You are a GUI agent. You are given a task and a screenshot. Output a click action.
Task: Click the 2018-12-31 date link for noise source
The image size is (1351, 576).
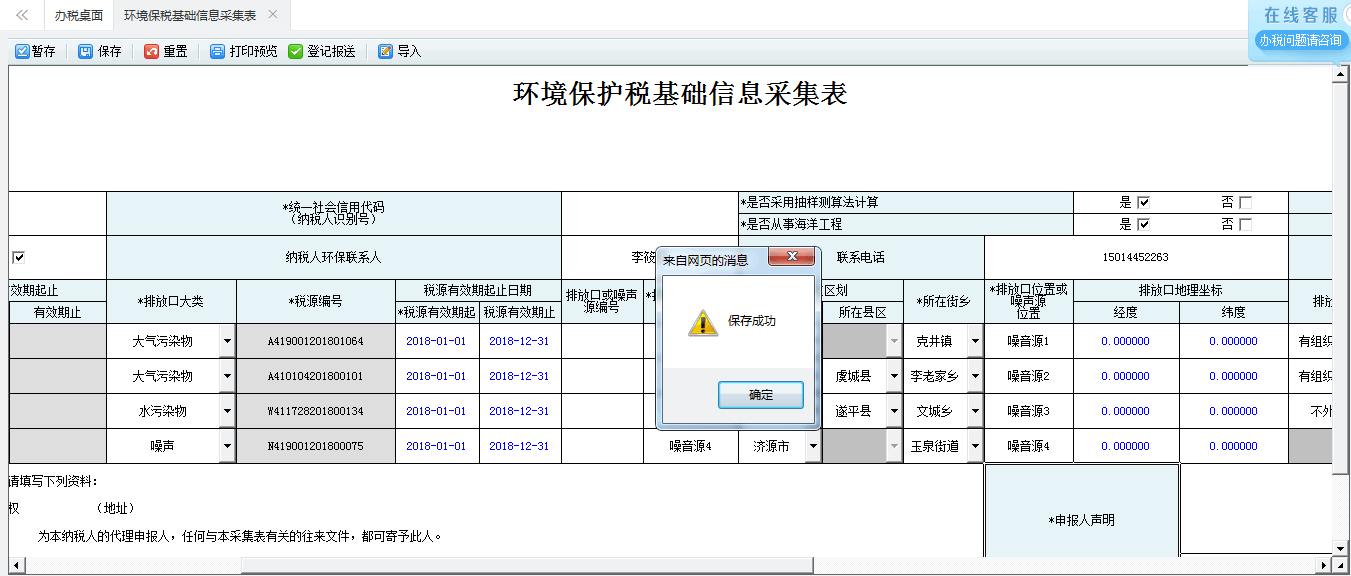pos(519,446)
